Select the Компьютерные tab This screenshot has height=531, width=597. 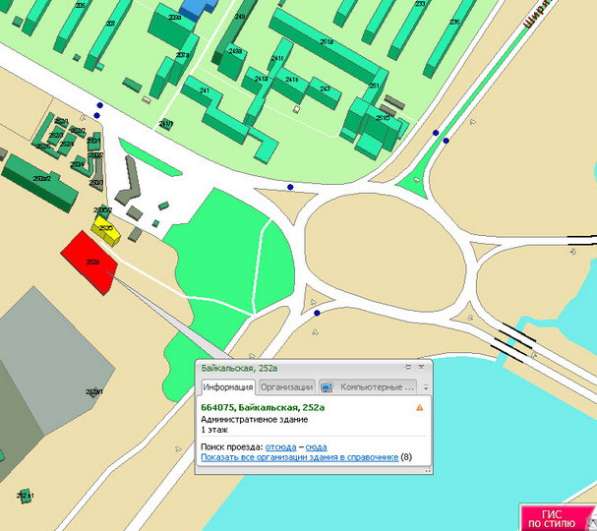[368, 387]
